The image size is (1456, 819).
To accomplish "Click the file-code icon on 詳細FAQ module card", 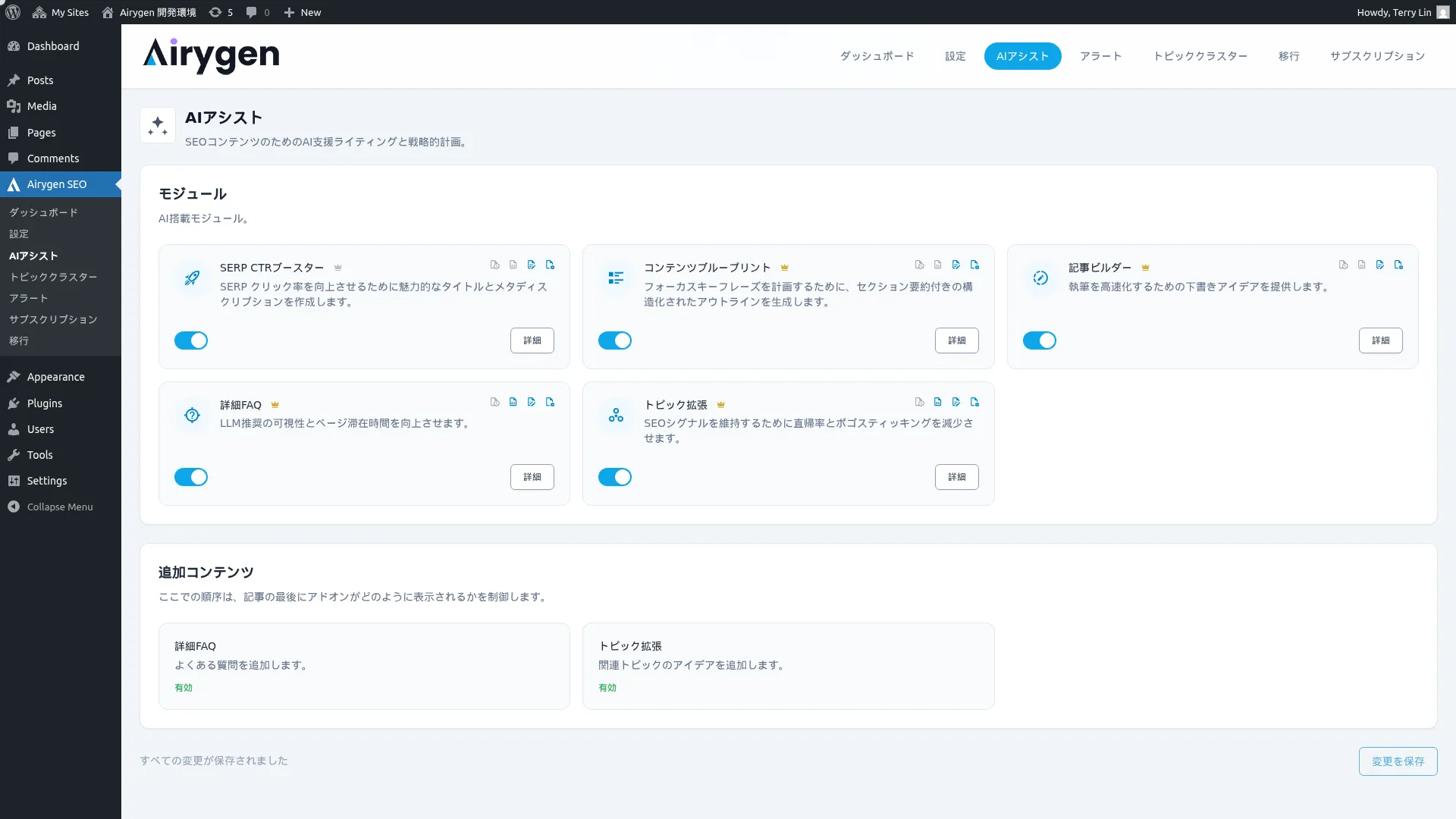I will click(513, 402).
